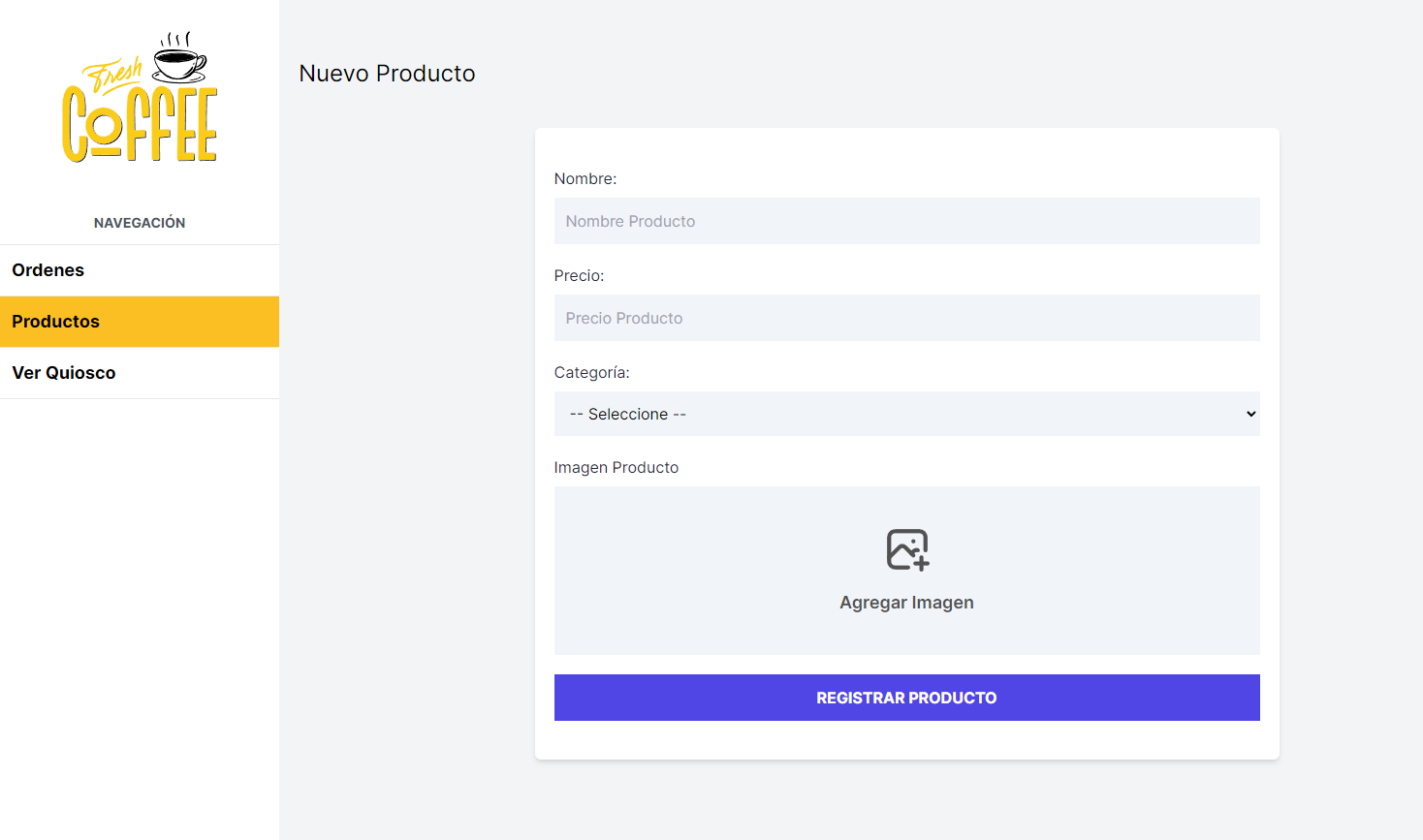Submit with Registrar Producto button
The image size is (1423, 840).
pyautogui.click(x=906, y=698)
